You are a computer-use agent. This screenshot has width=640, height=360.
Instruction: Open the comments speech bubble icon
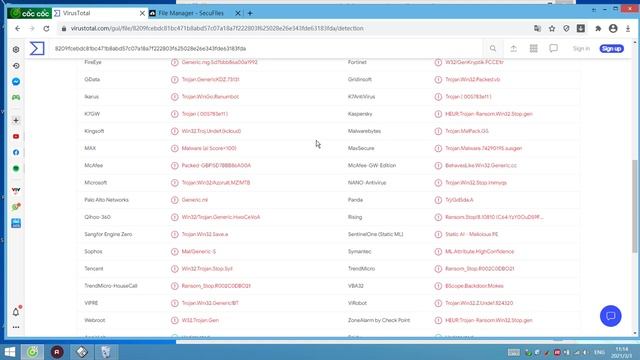point(553,49)
